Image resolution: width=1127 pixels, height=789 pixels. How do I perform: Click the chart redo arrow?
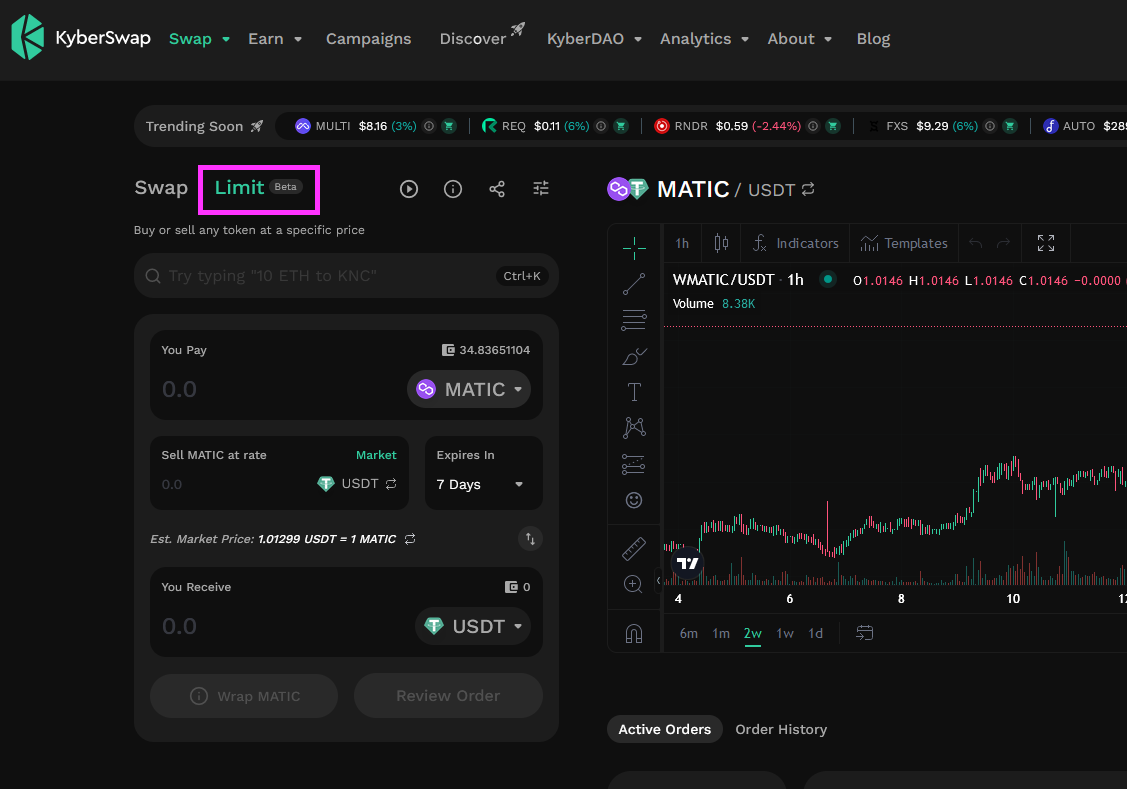pos(1003,244)
